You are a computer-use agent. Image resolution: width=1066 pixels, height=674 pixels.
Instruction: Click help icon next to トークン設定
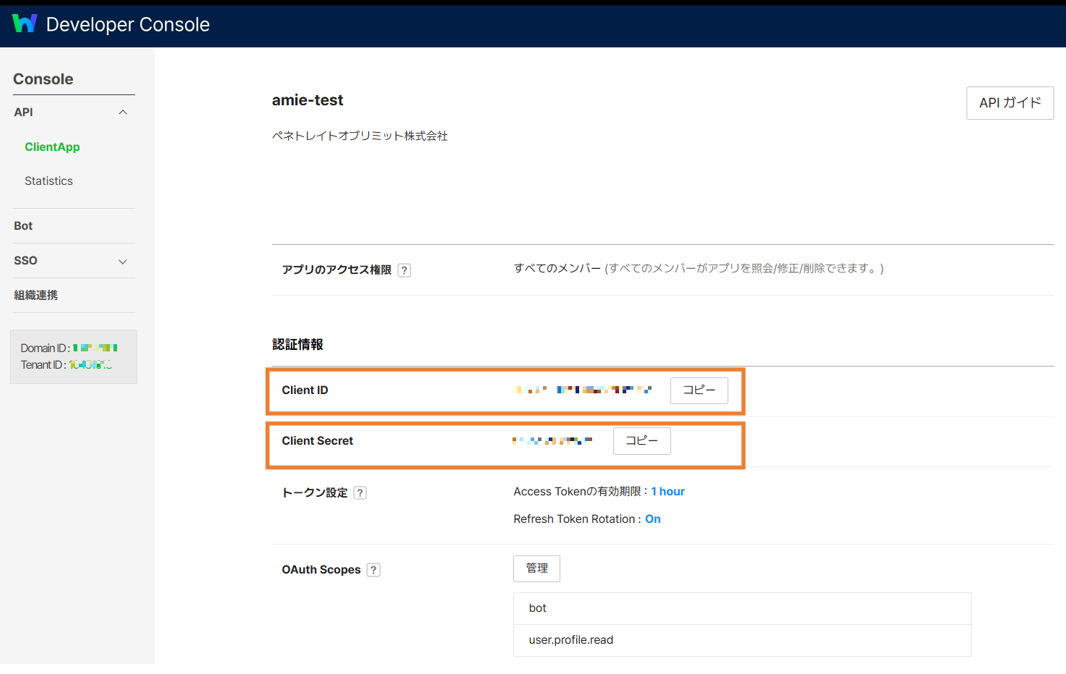360,493
